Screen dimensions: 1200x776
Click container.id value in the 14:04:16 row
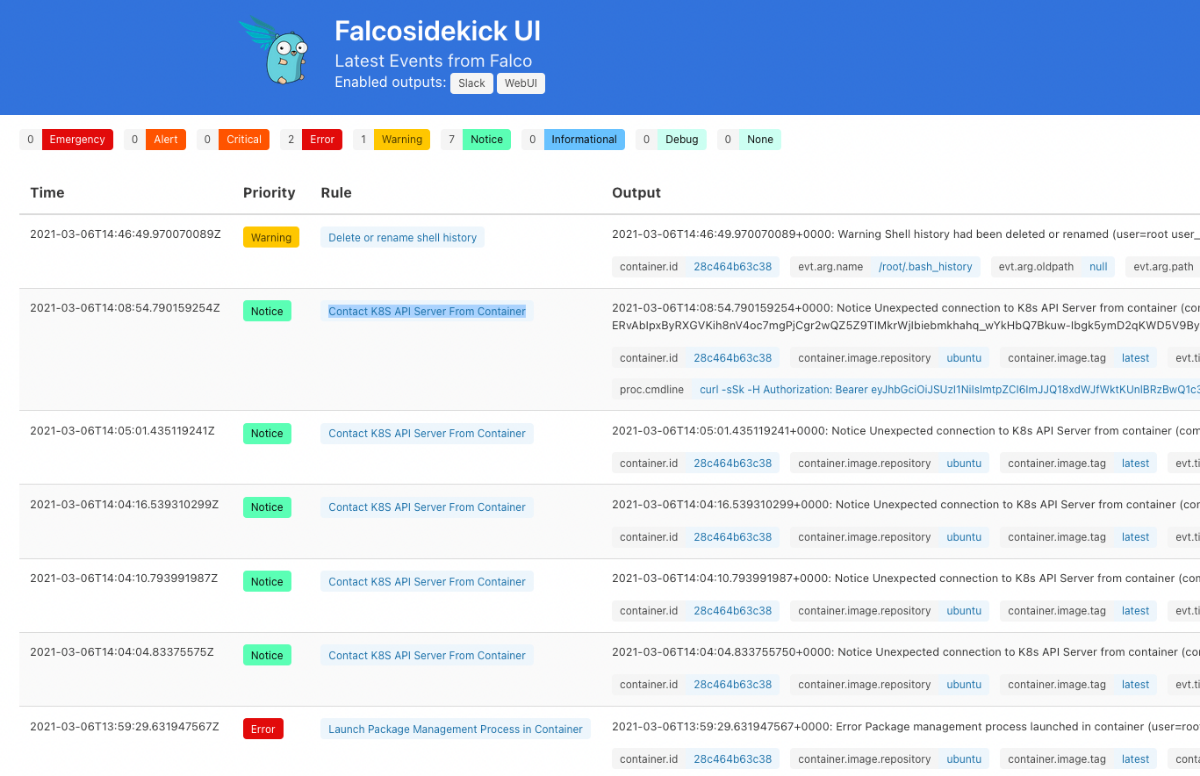[733, 538]
